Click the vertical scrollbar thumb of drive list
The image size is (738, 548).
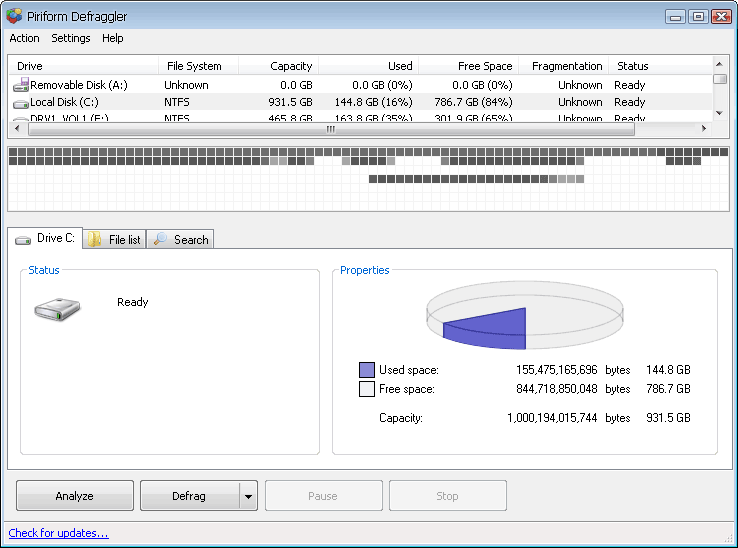pyautogui.click(x=720, y=79)
